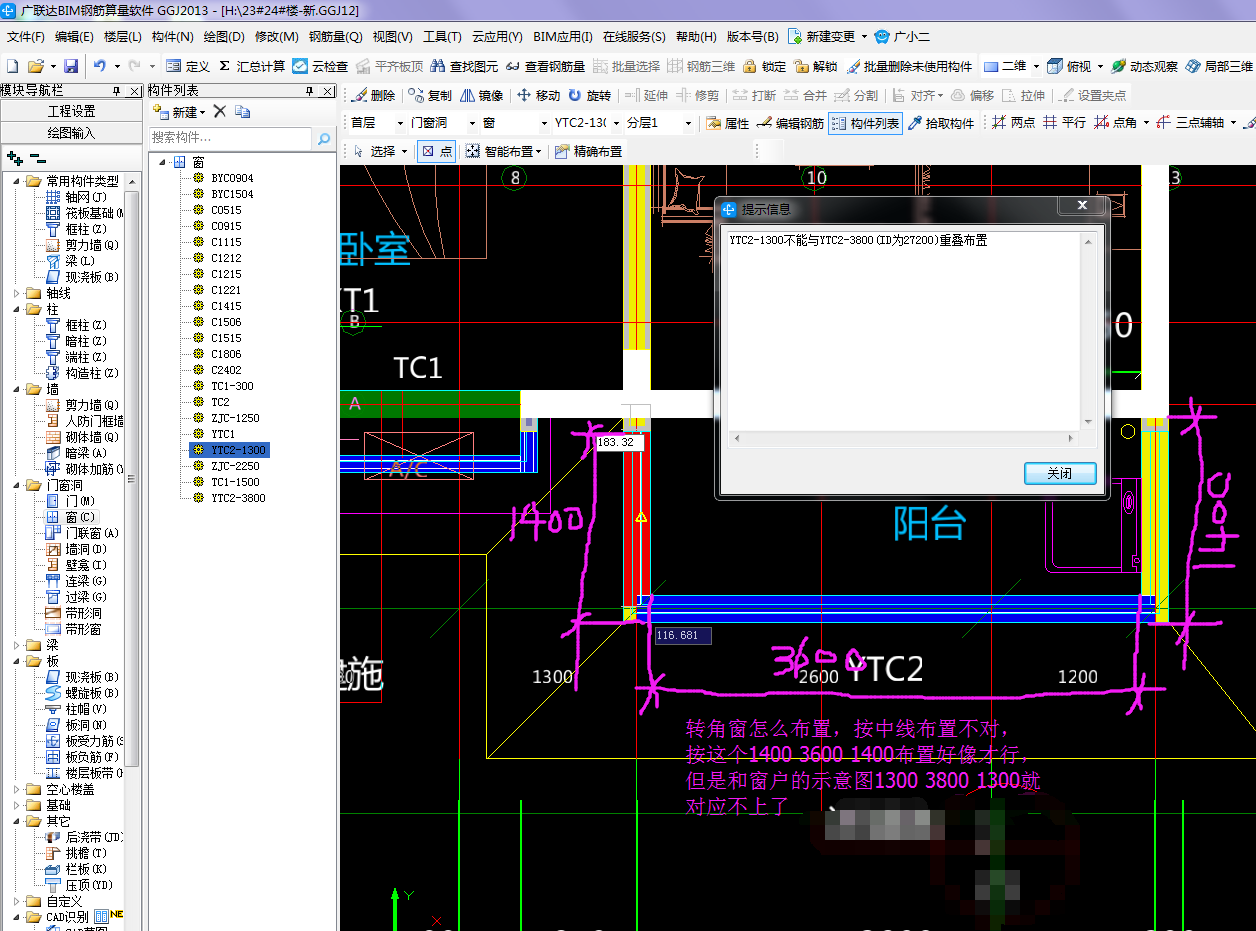The height and width of the screenshot is (931, 1256).
Task: Delete component via X icon in list
Action: pyautogui.click(x=220, y=112)
